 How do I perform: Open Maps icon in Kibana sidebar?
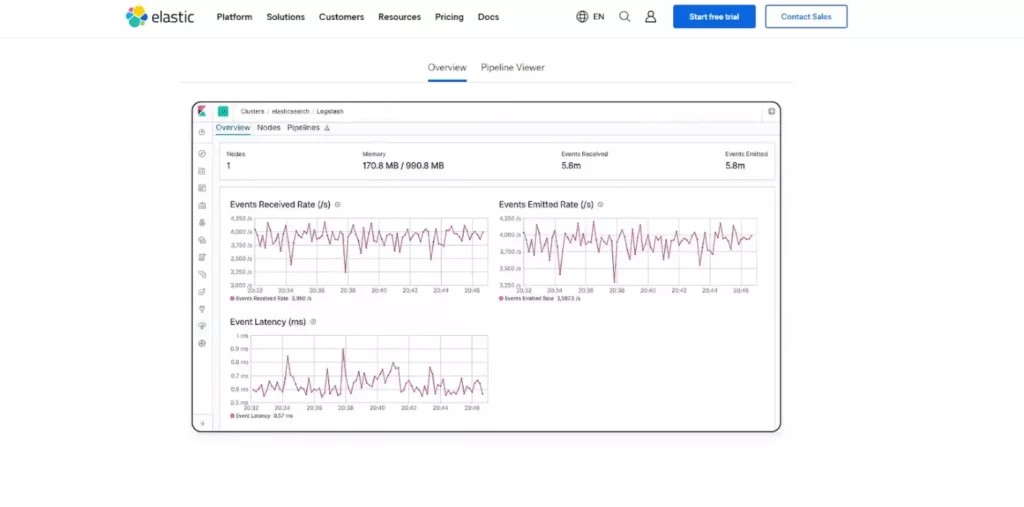202,222
